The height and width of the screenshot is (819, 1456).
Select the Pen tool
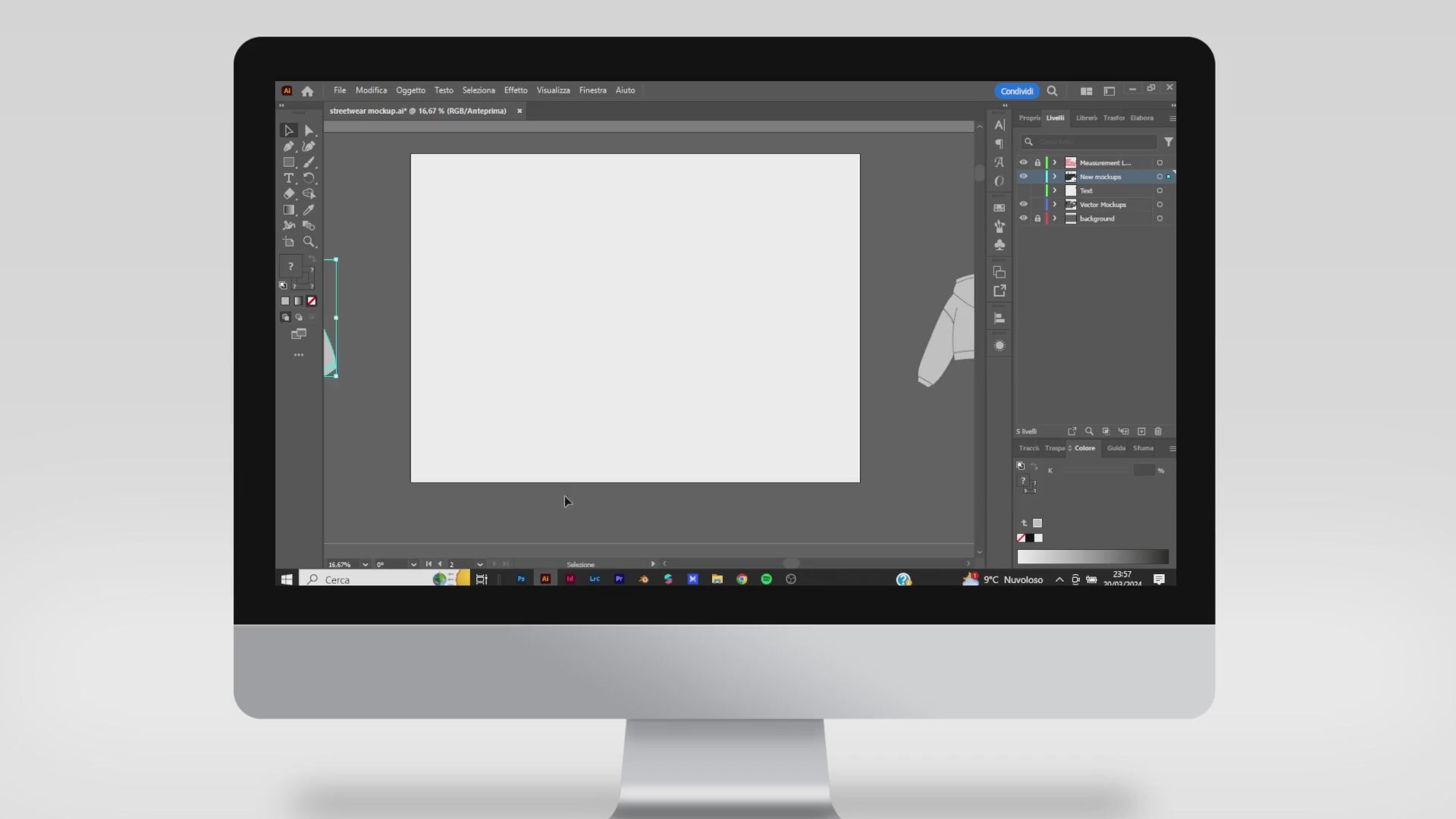pyautogui.click(x=289, y=146)
